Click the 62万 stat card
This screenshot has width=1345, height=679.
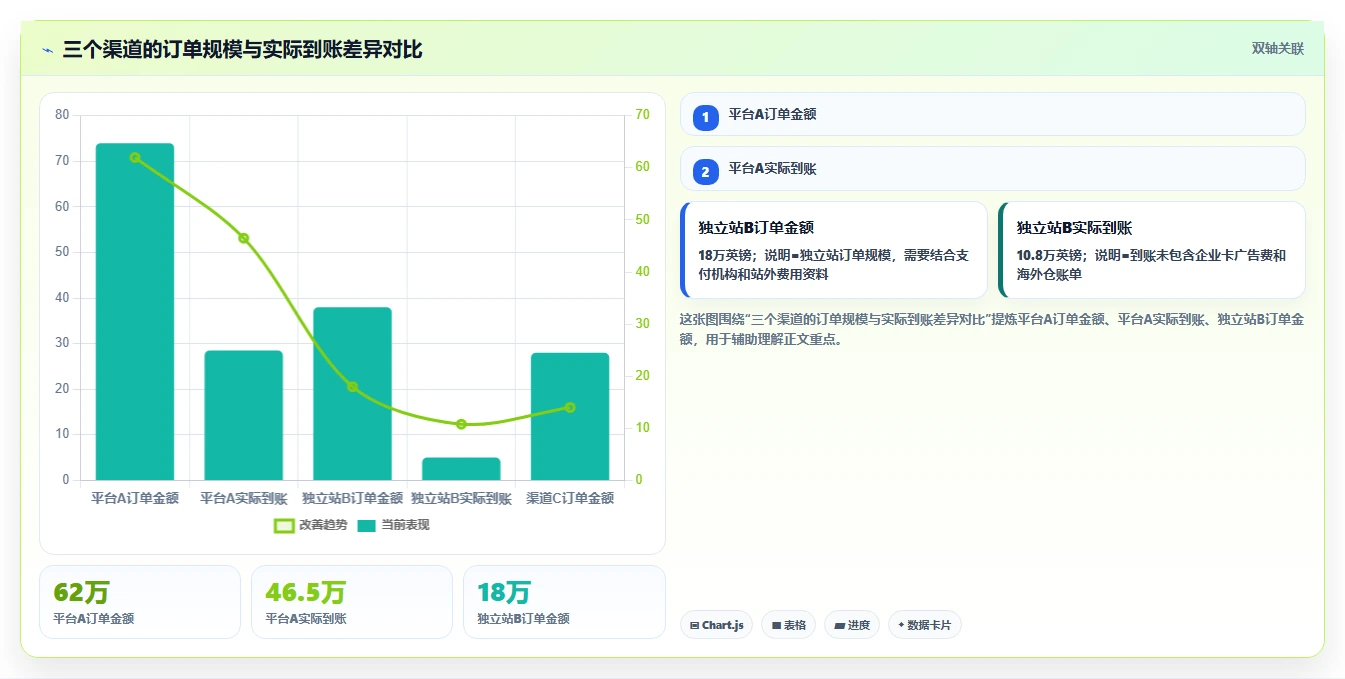(x=140, y=602)
